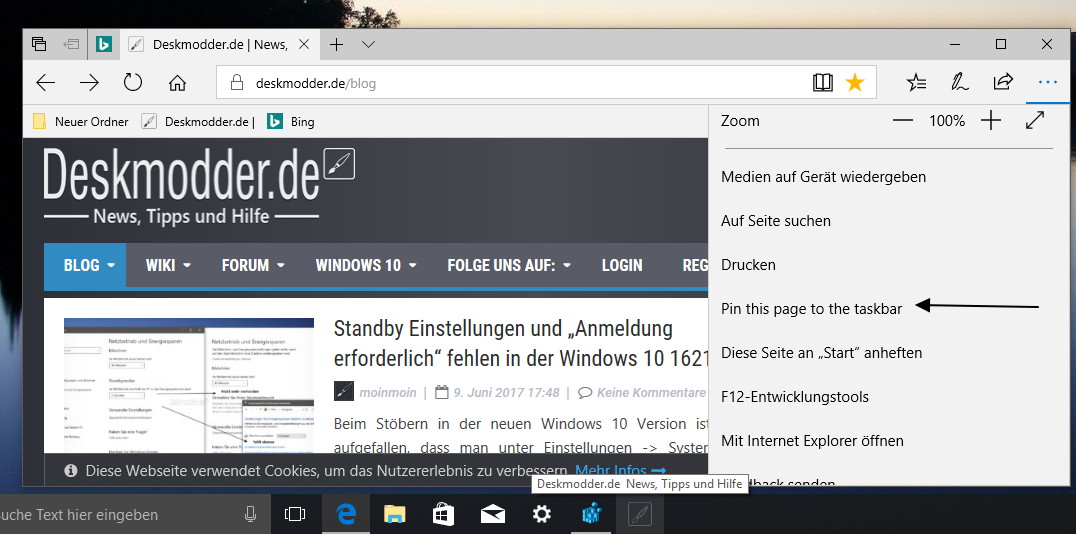Open Task View from the taskbar
The width and height of the screenshot is (1076, 534).
[x=294, y=514]
